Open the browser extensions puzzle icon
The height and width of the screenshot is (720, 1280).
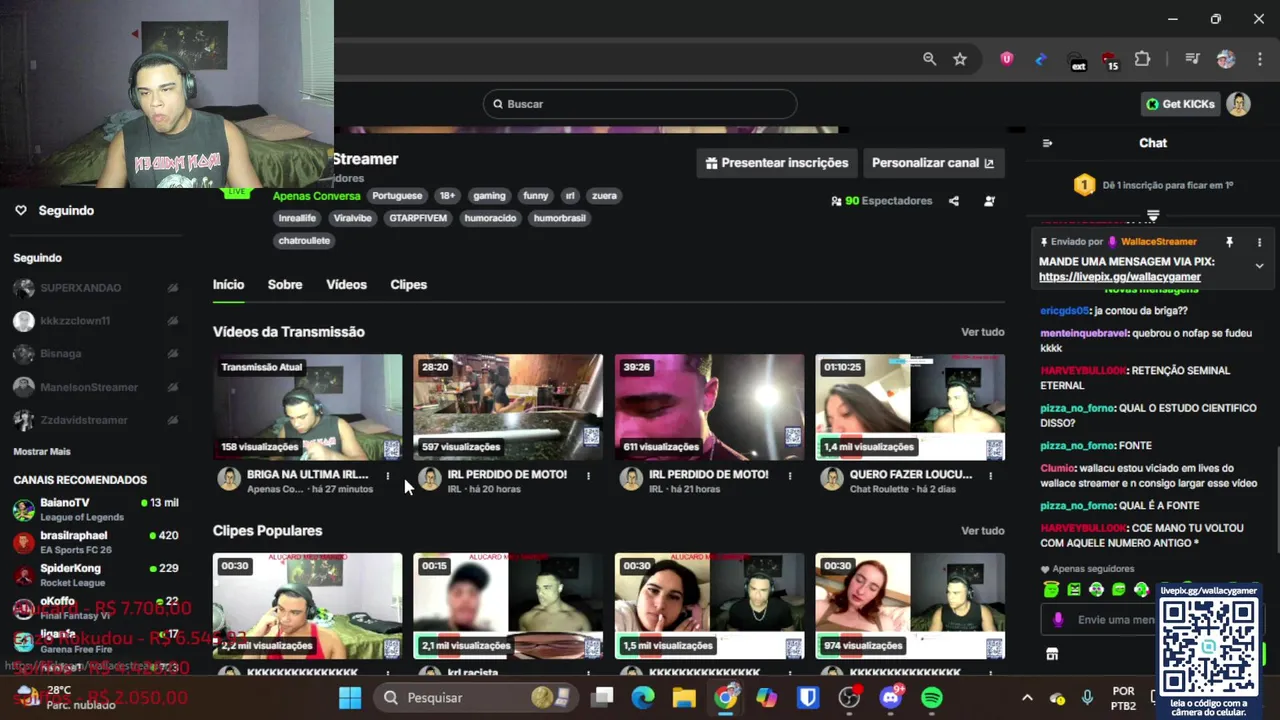click(1143, 59)
